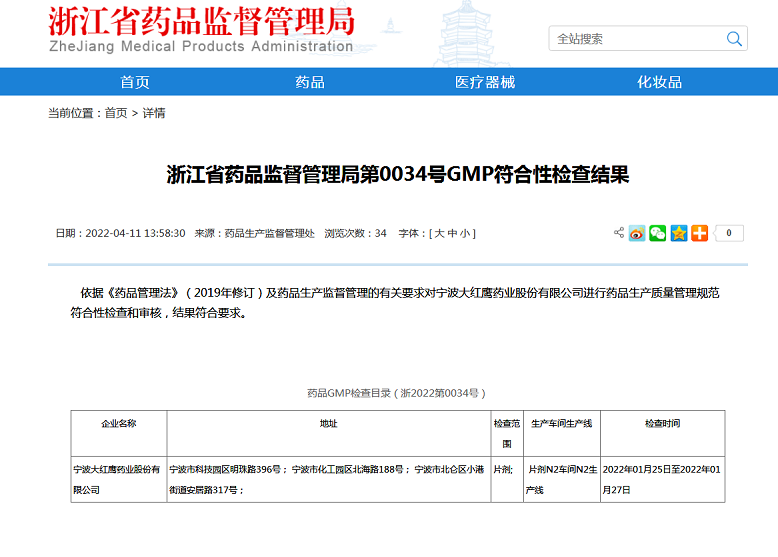Click the 企业名称 table header

[118, 424]
